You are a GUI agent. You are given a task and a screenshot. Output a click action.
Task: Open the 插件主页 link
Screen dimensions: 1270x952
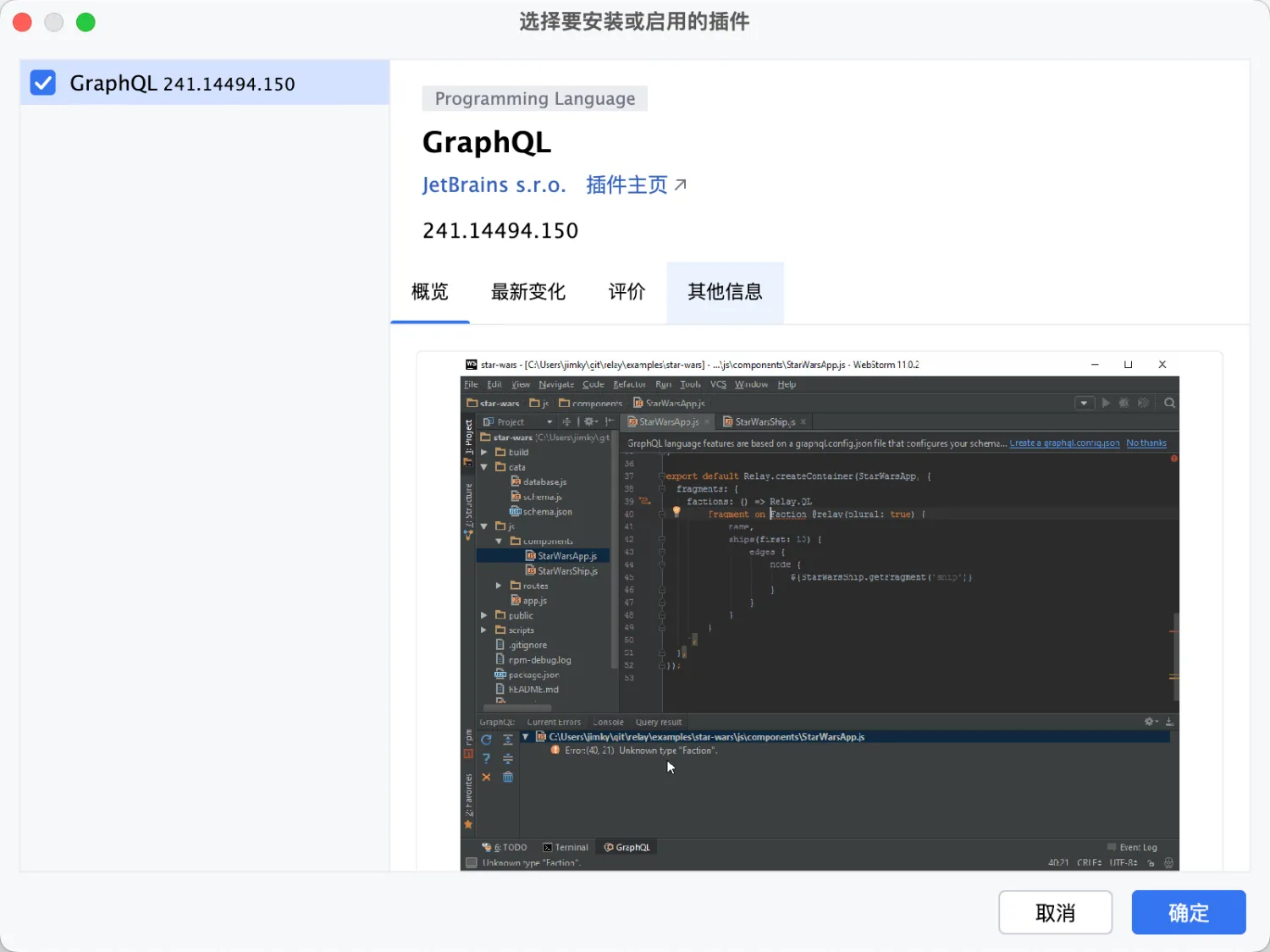627,184
